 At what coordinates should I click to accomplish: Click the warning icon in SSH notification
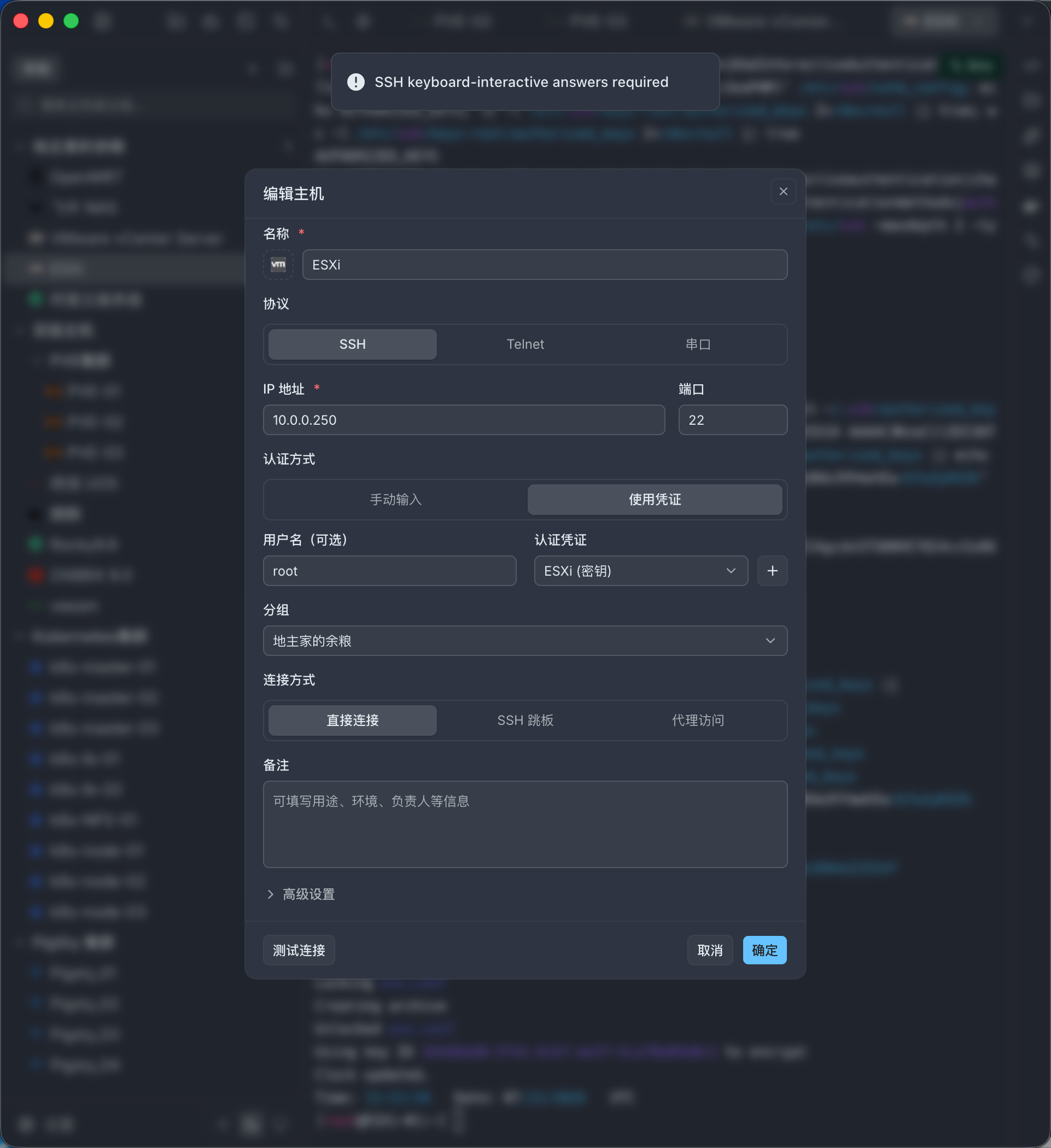(x=356, y=82)
